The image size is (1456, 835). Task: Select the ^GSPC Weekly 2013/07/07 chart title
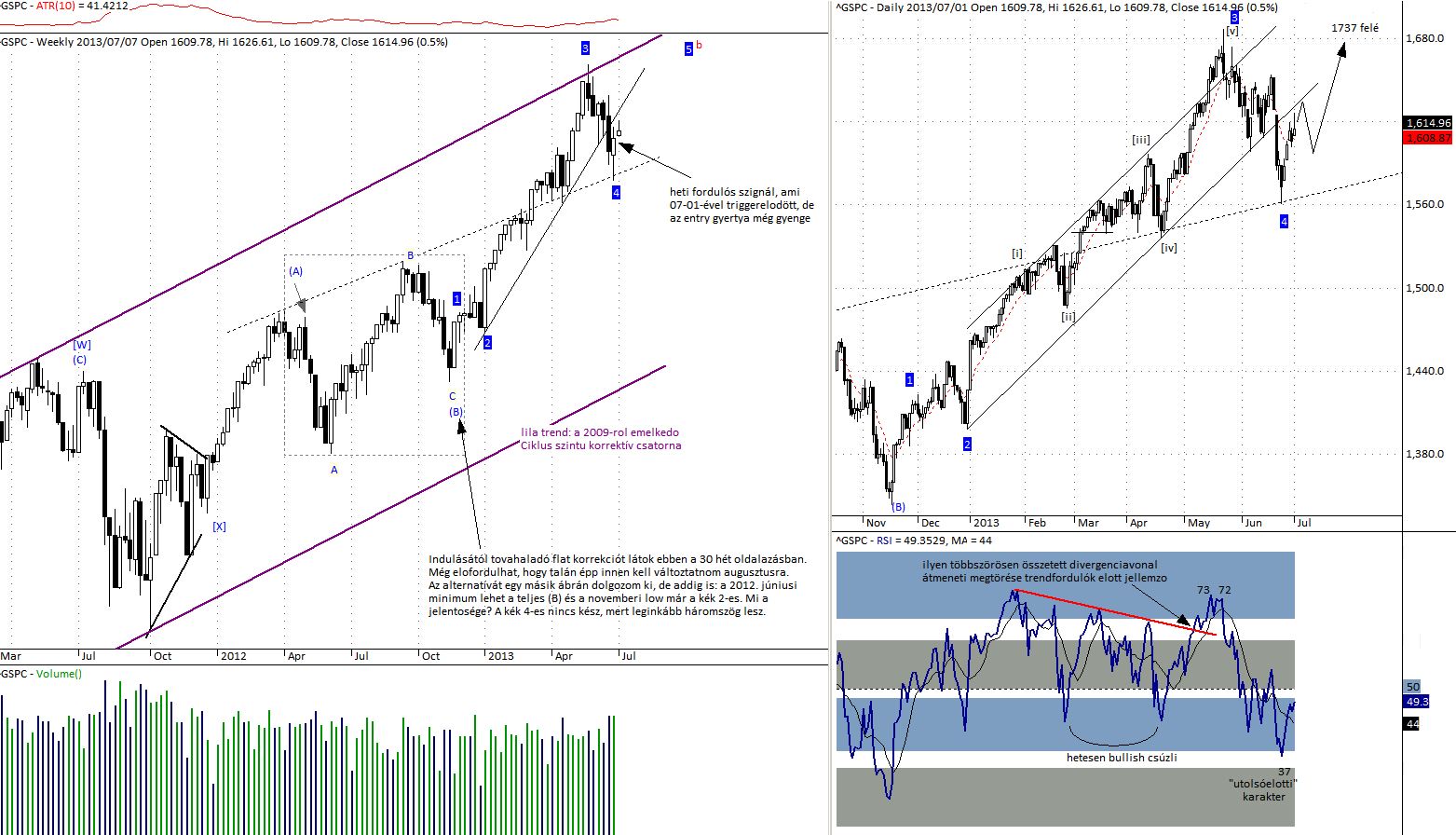[x=224, y=42]
